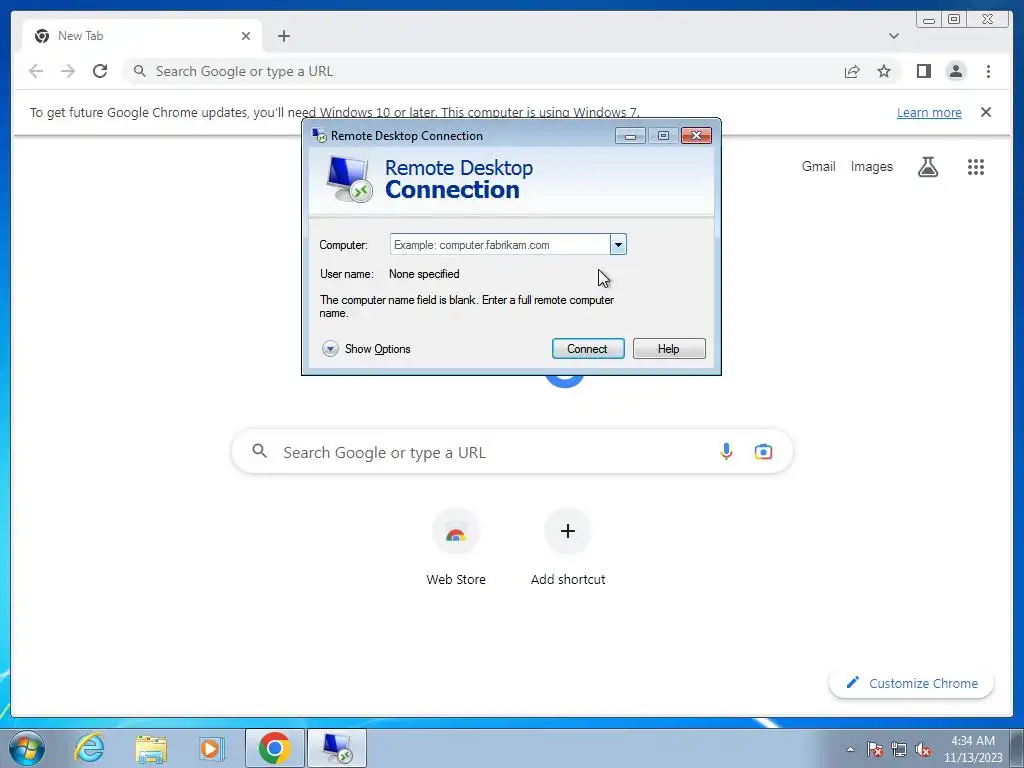Viewport: 1024px width, 768px height.
Task: Search by image with Google Lens icon
Action: [x=763, y=451]
